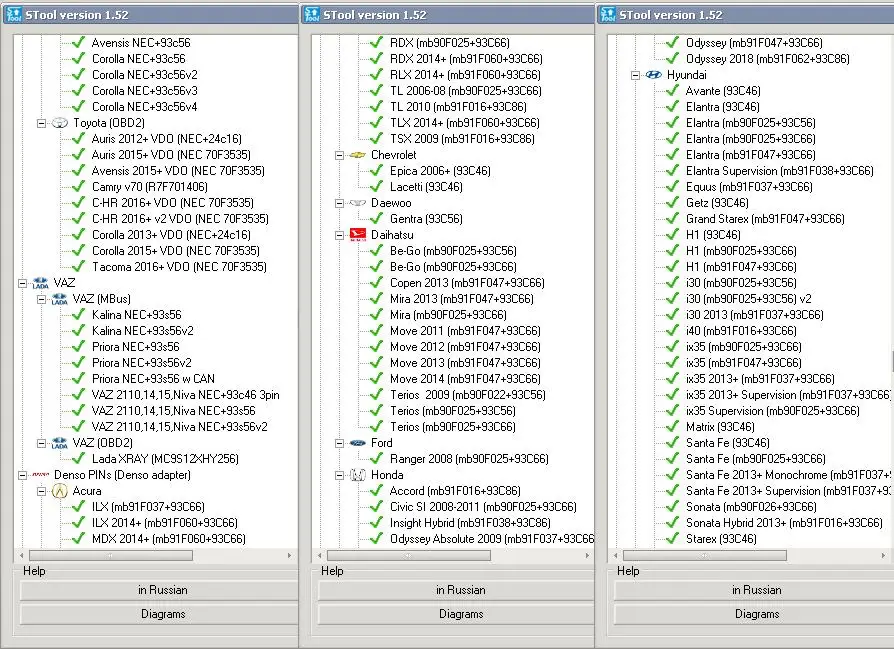Collapse the Toyota (OBD2) tree node
The height and width of the screenshot is (649, 894).
(42, 123)
